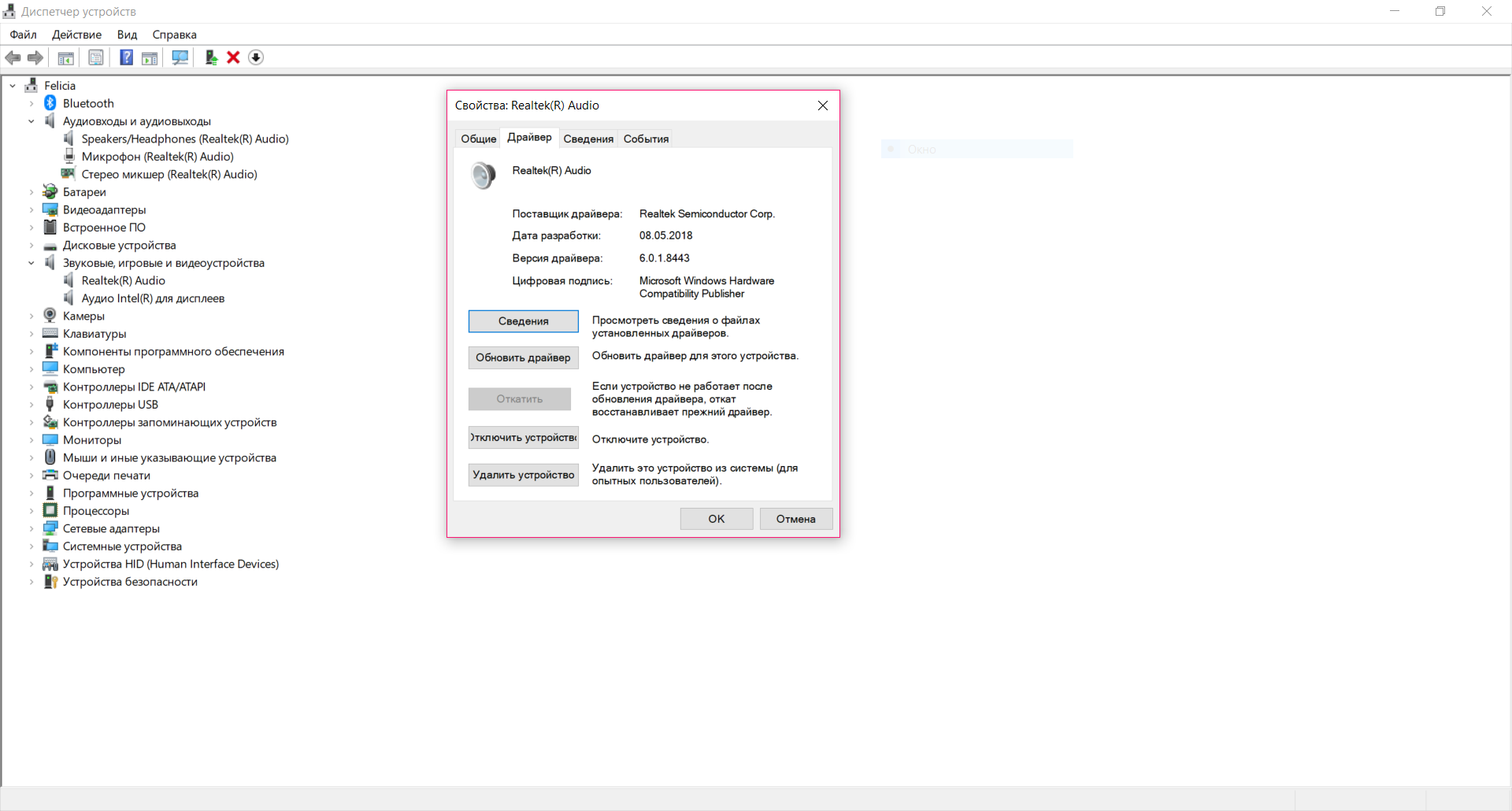Select Аудио Intel(R) для дисплеев device
The width and height of the screenshot is (1512, 811).
click(x=153, y=298)
